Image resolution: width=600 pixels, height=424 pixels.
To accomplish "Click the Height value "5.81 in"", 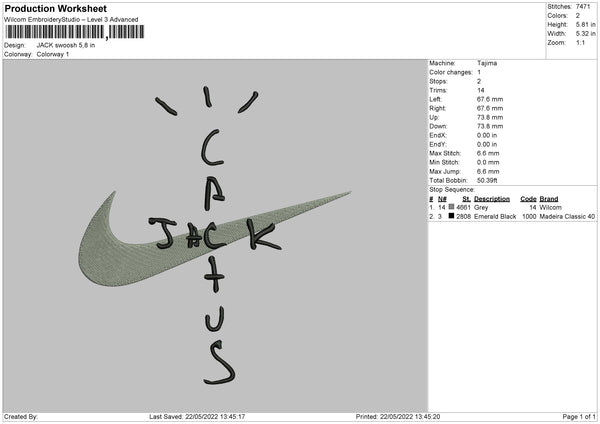I will click(585, 24).
